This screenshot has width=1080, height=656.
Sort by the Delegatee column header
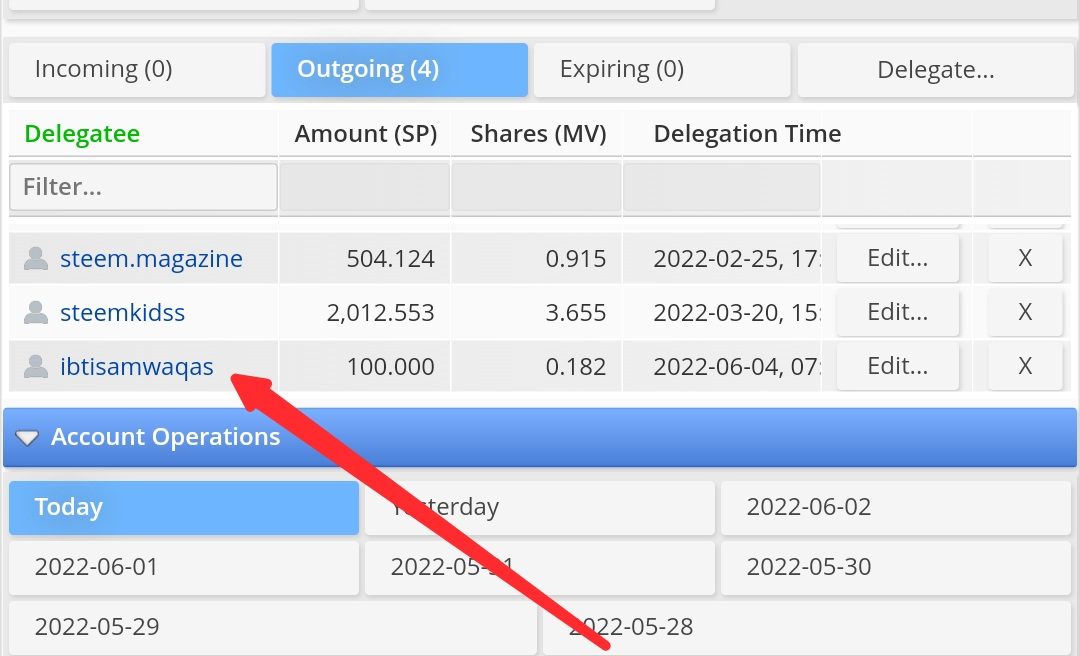(x=82, y=134)
